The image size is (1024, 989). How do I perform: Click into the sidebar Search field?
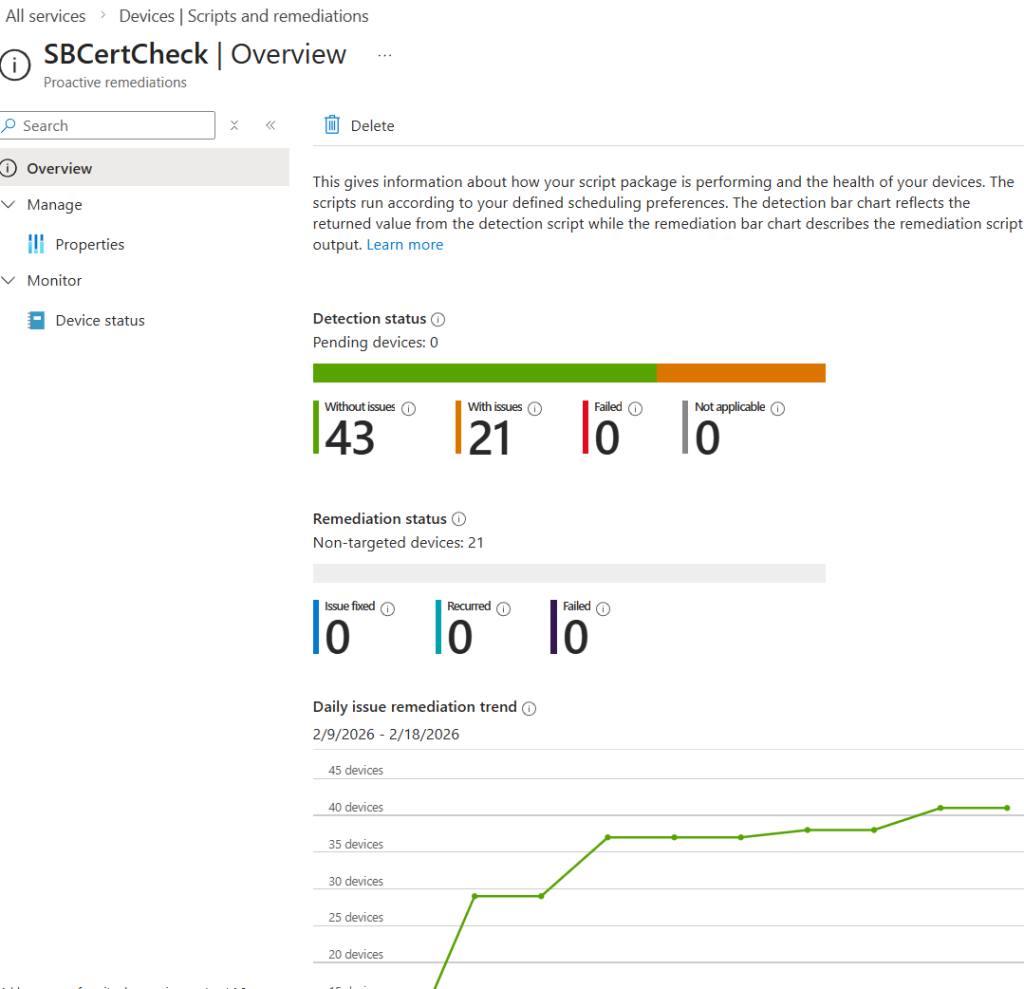[115, 126]
